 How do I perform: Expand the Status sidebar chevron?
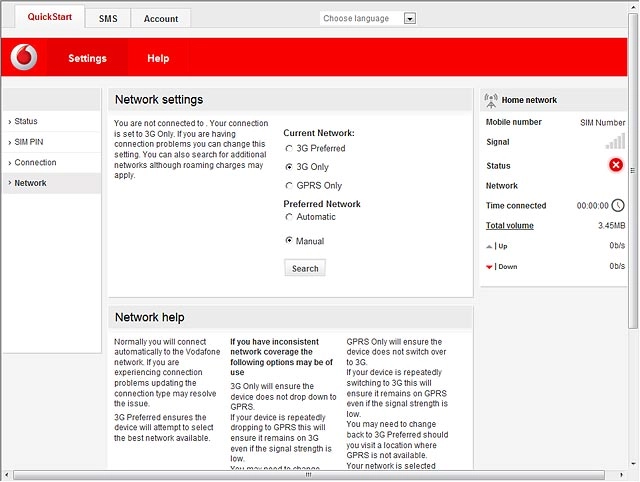[9, 122]
